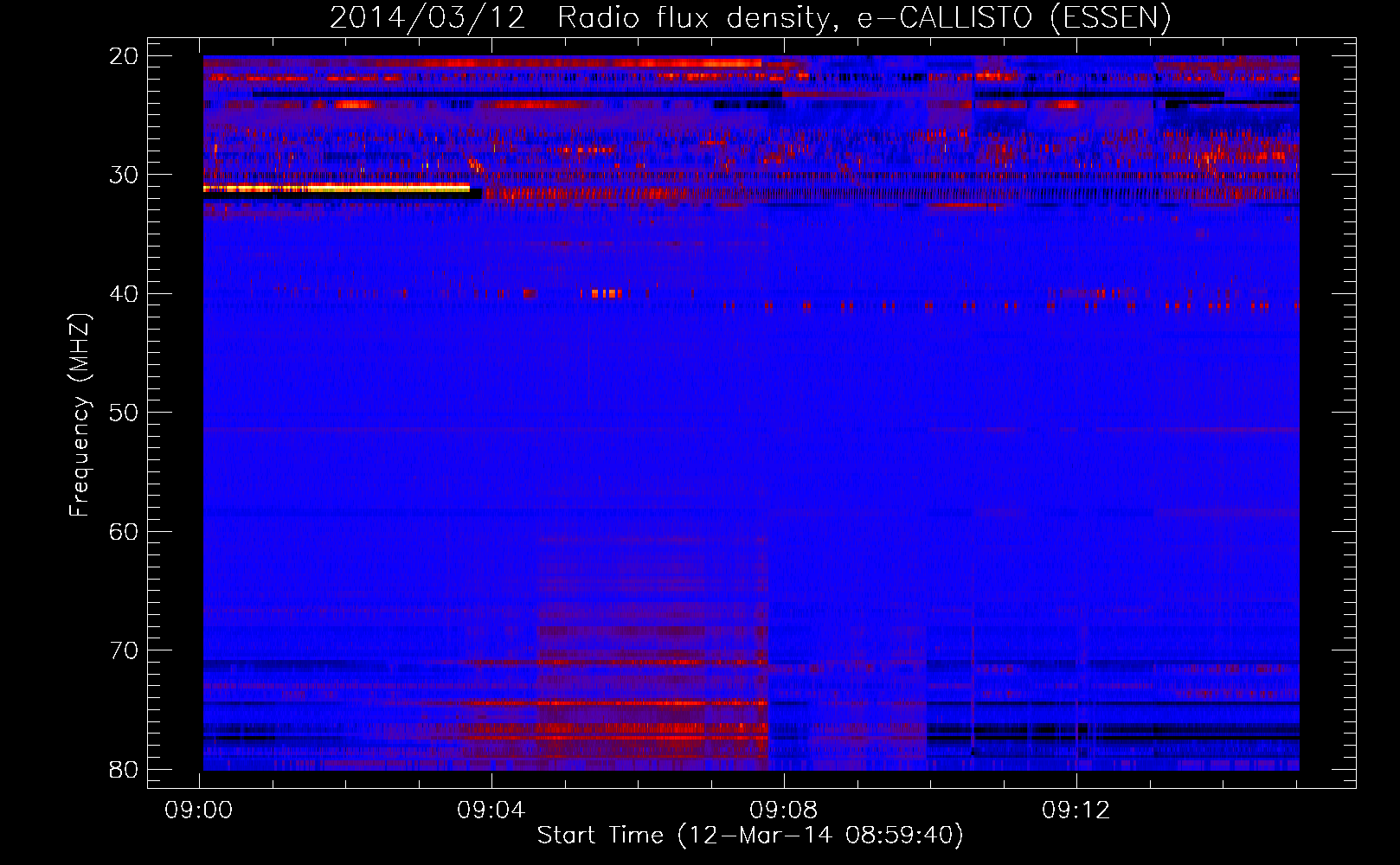Click the 09:12 time tick label
1400x865 pixels.
(x=1076, y=811)
